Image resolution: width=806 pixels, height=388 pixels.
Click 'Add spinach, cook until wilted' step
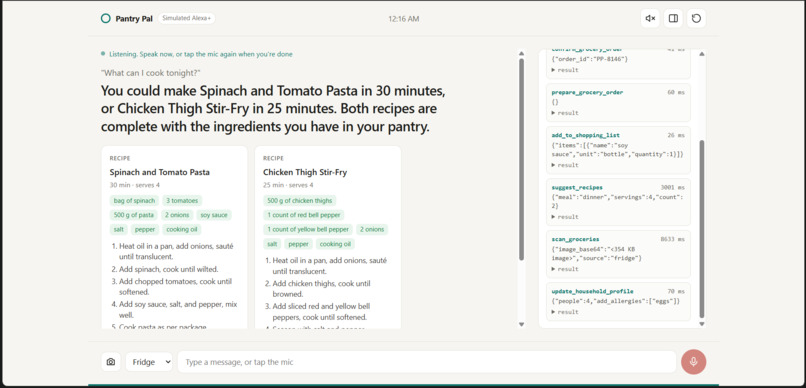[169, 269]
